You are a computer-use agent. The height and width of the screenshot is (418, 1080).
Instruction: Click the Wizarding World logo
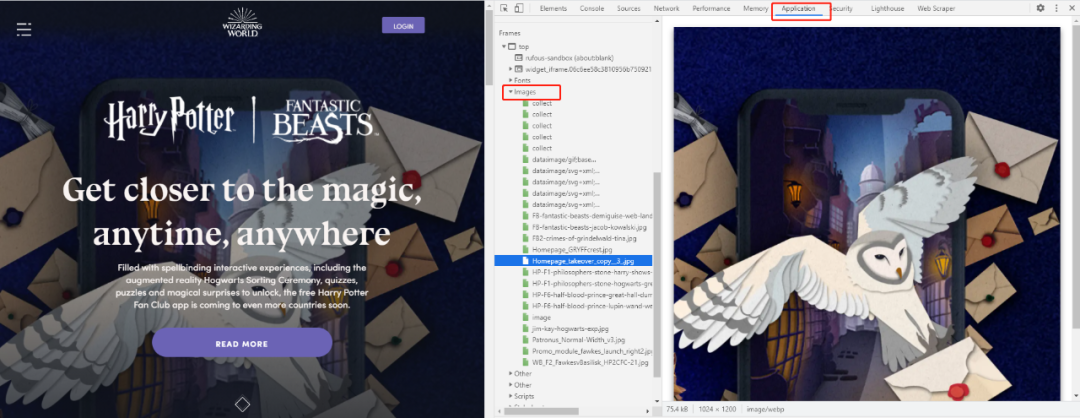[242, 23]
